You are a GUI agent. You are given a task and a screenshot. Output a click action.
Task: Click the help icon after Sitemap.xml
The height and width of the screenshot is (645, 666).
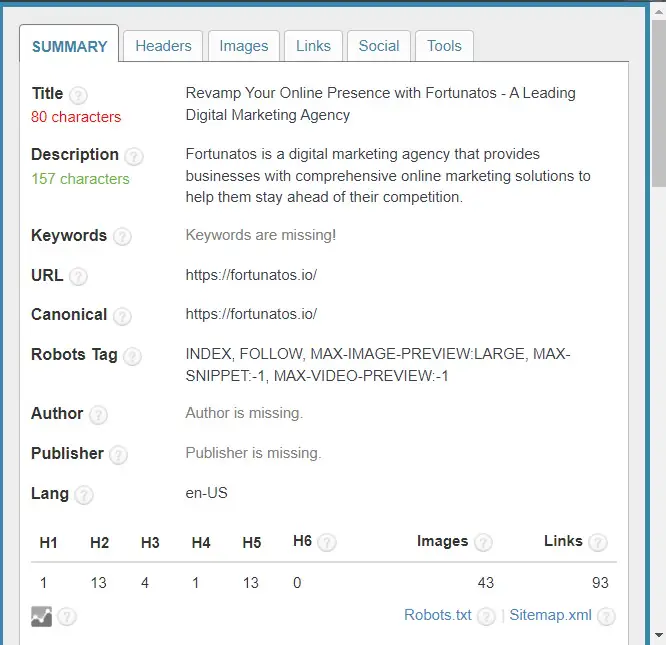(x=606, y=617)
